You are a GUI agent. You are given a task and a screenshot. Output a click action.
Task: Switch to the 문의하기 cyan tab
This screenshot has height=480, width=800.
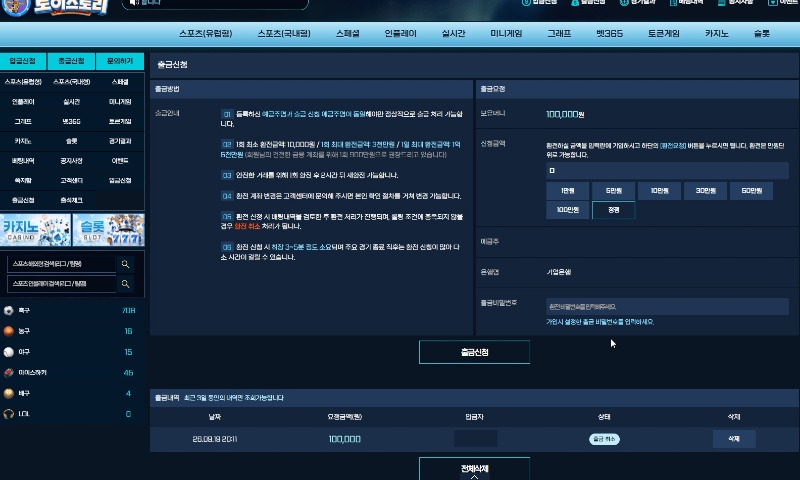click(120, 61)
